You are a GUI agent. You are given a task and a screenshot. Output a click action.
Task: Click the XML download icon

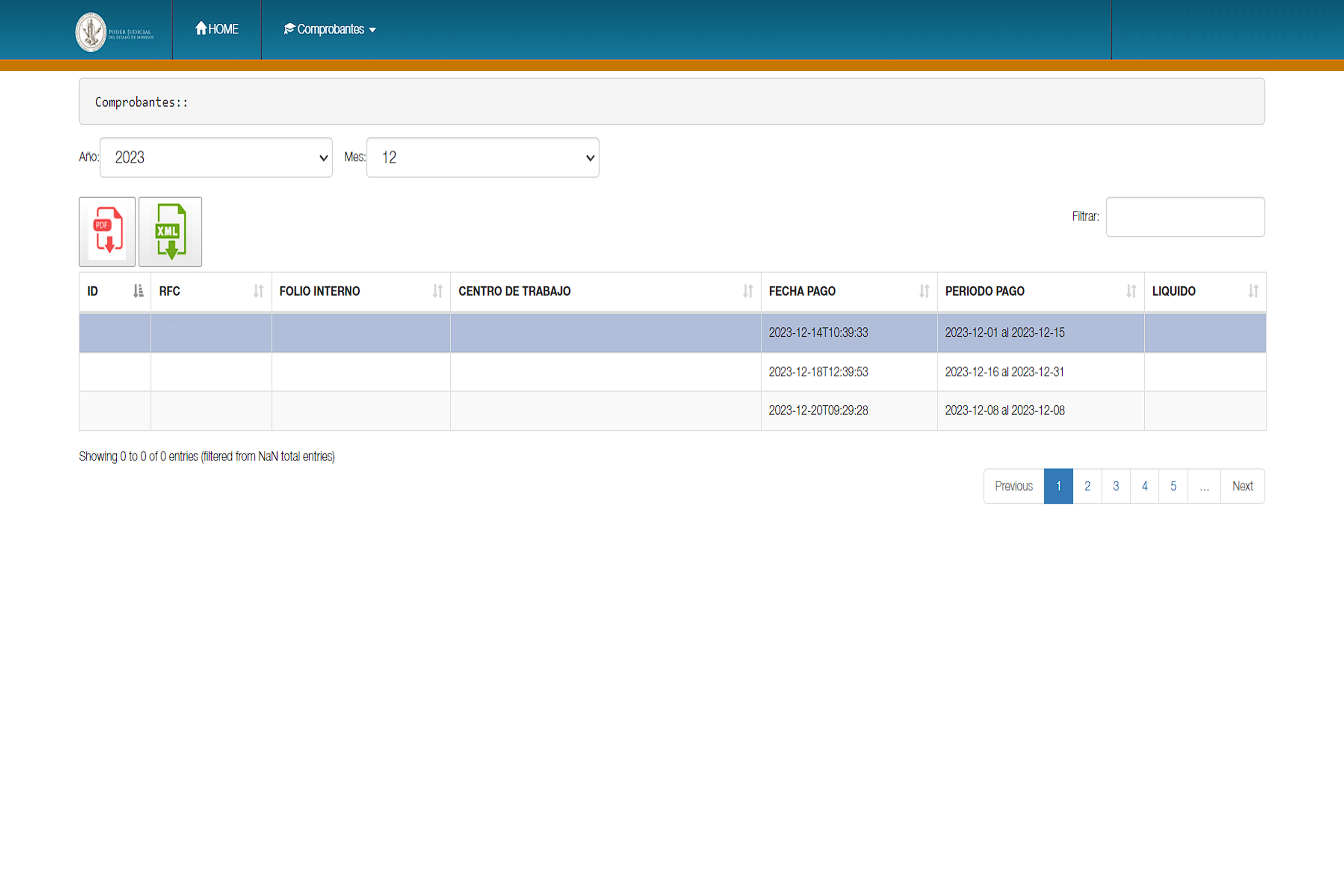[x=170, y=231]
